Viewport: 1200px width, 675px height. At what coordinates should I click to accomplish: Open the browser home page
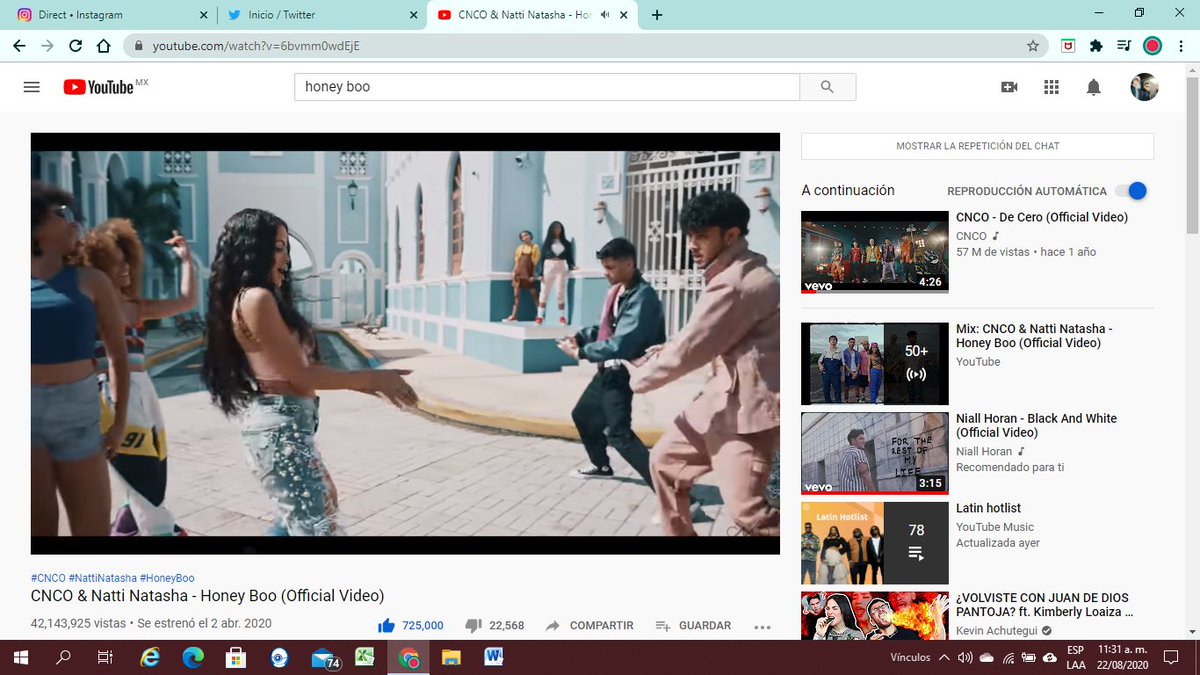(103, 46)
